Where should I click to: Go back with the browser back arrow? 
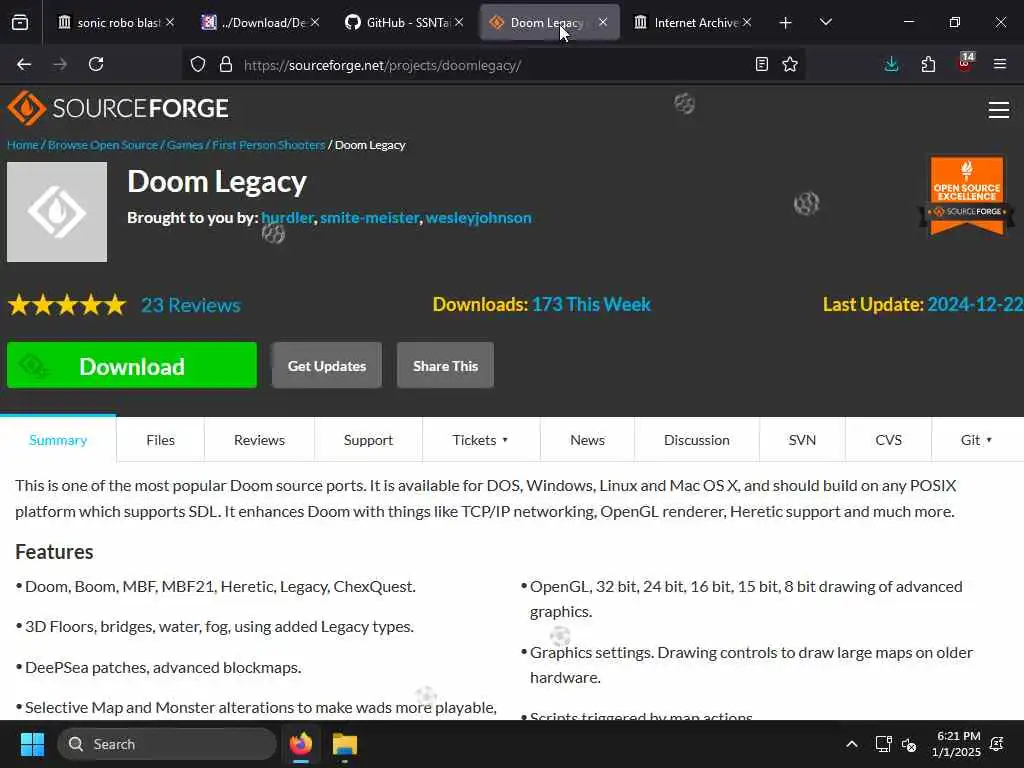[x=24, y=64]
